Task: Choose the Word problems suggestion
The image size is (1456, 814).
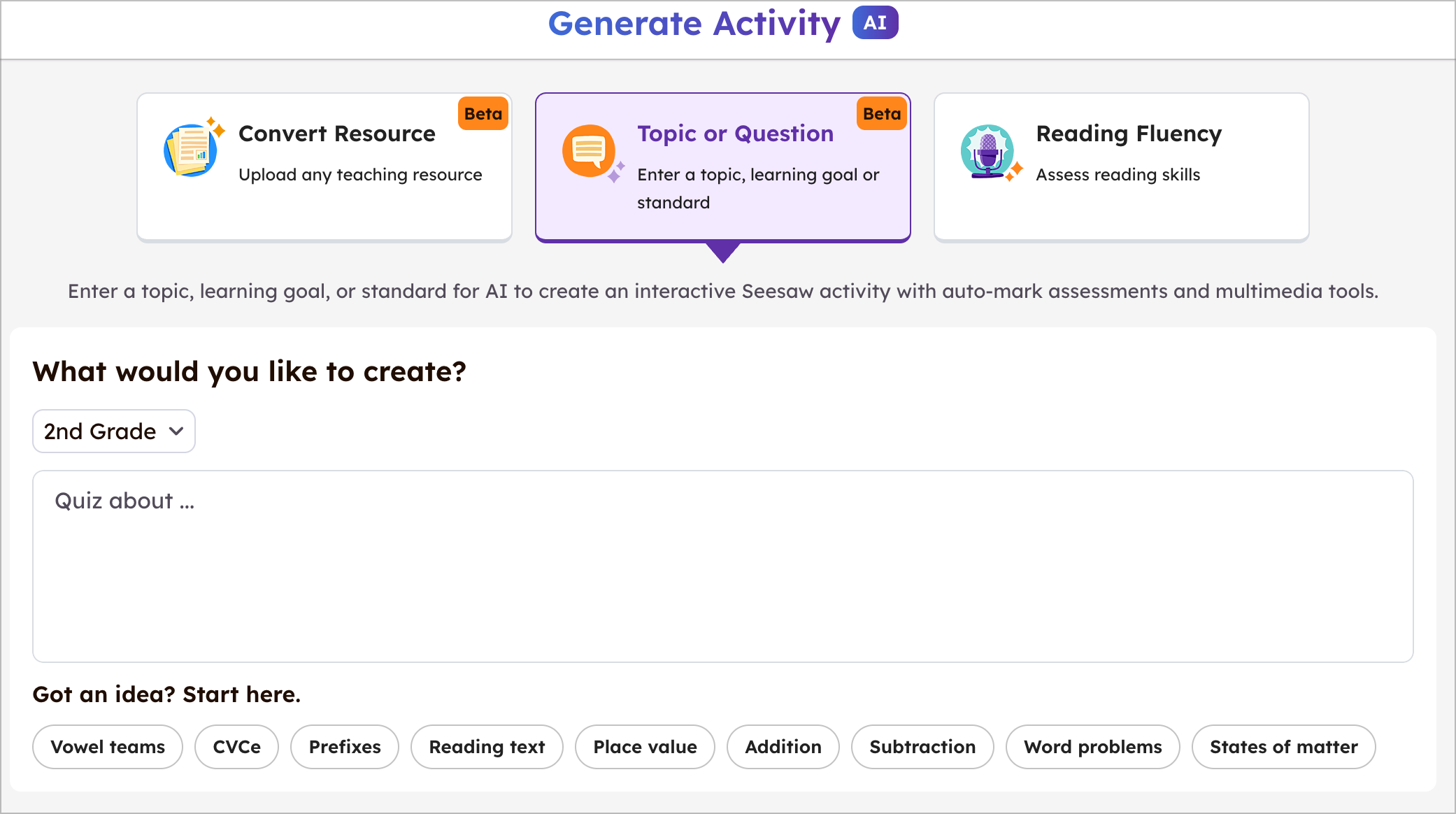Action: [x=1092, y=747]
